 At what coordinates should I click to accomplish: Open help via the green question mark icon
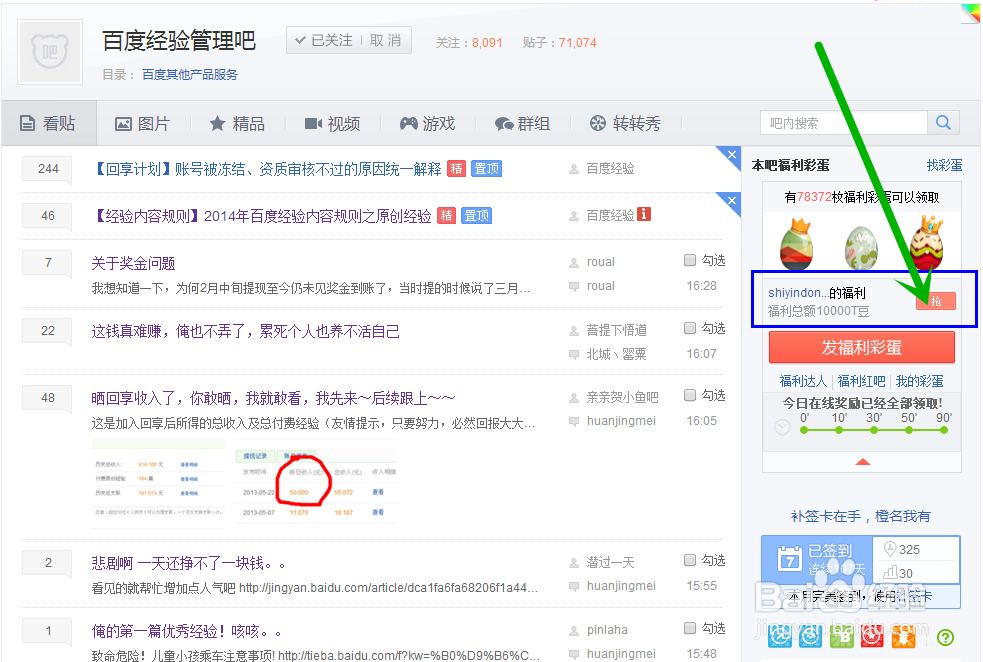945,638
